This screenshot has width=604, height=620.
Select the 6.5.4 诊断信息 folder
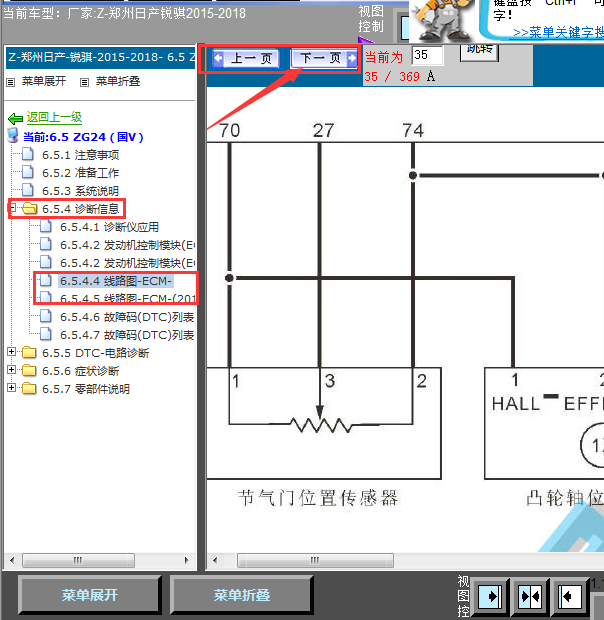80,209
